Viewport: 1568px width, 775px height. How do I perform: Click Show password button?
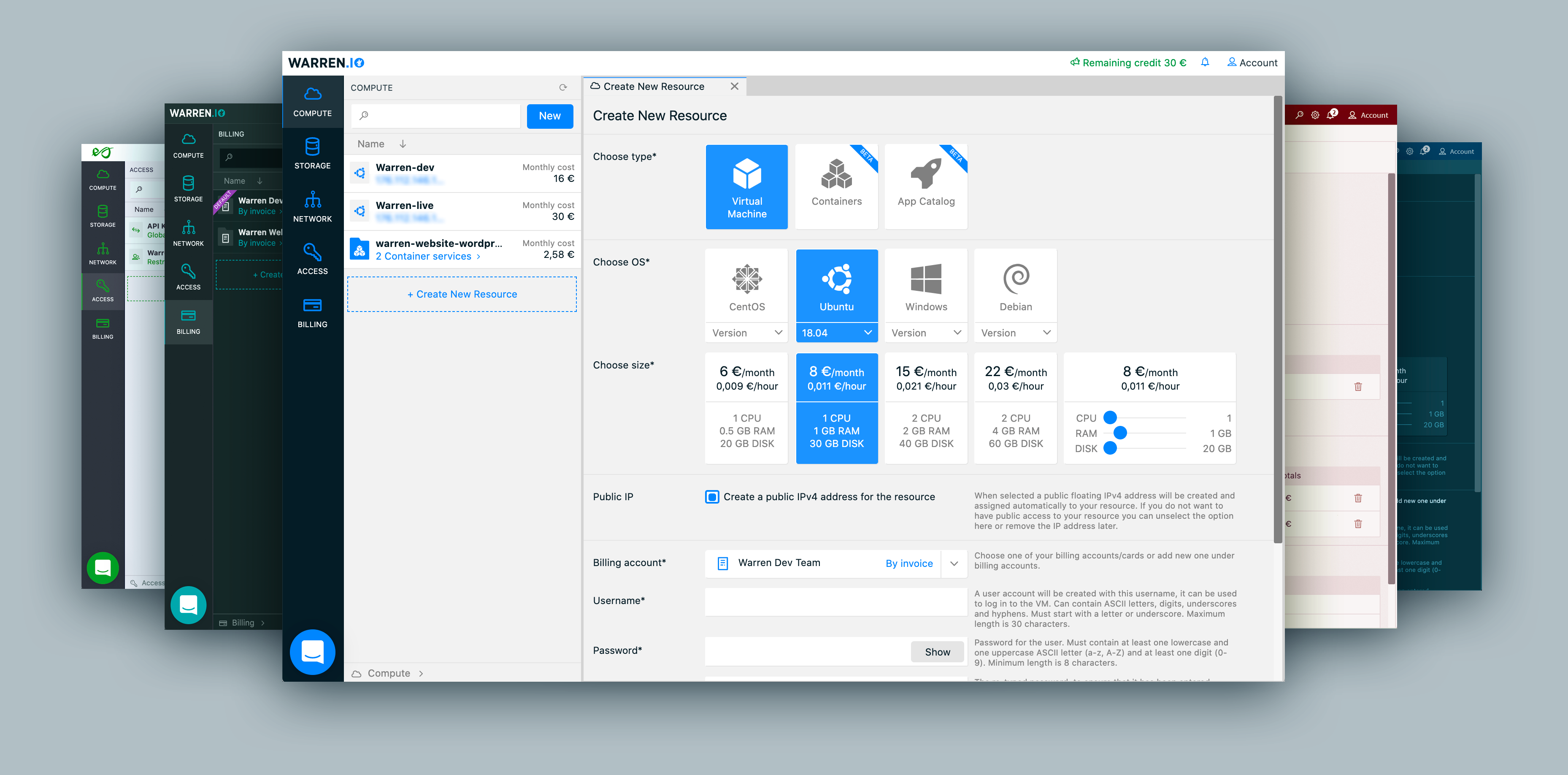tap(937, 651)
